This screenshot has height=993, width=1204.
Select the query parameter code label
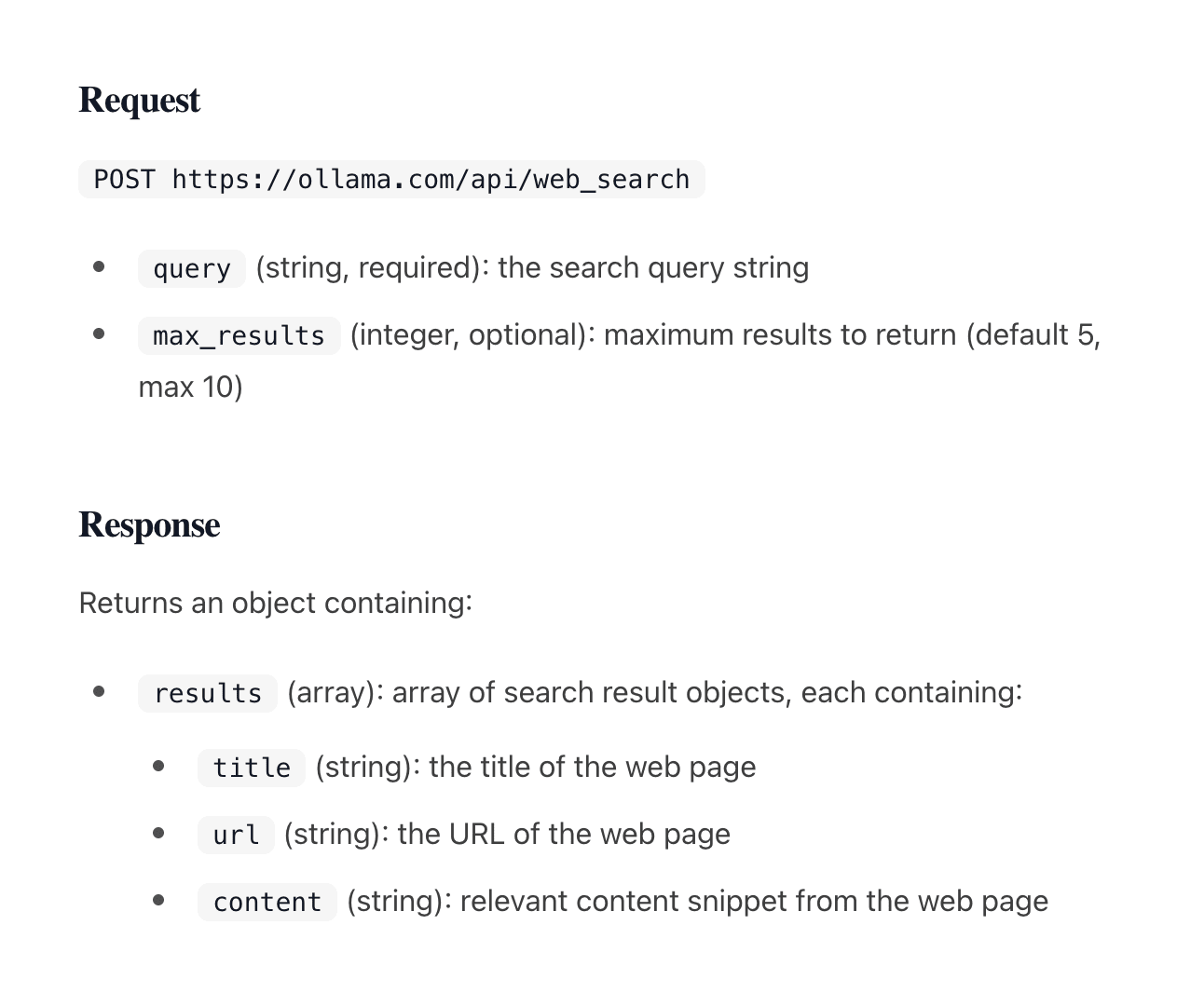pyautogui.click(x=192, y=268)
